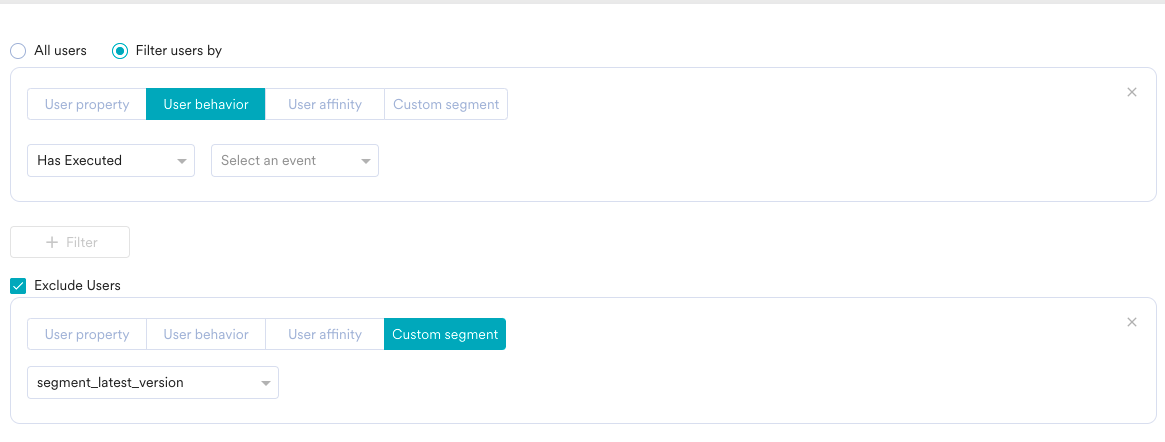Switch to User behavior tab under Exclude Users
This screenshot has height=442, width=1165.
pos(206,334)
